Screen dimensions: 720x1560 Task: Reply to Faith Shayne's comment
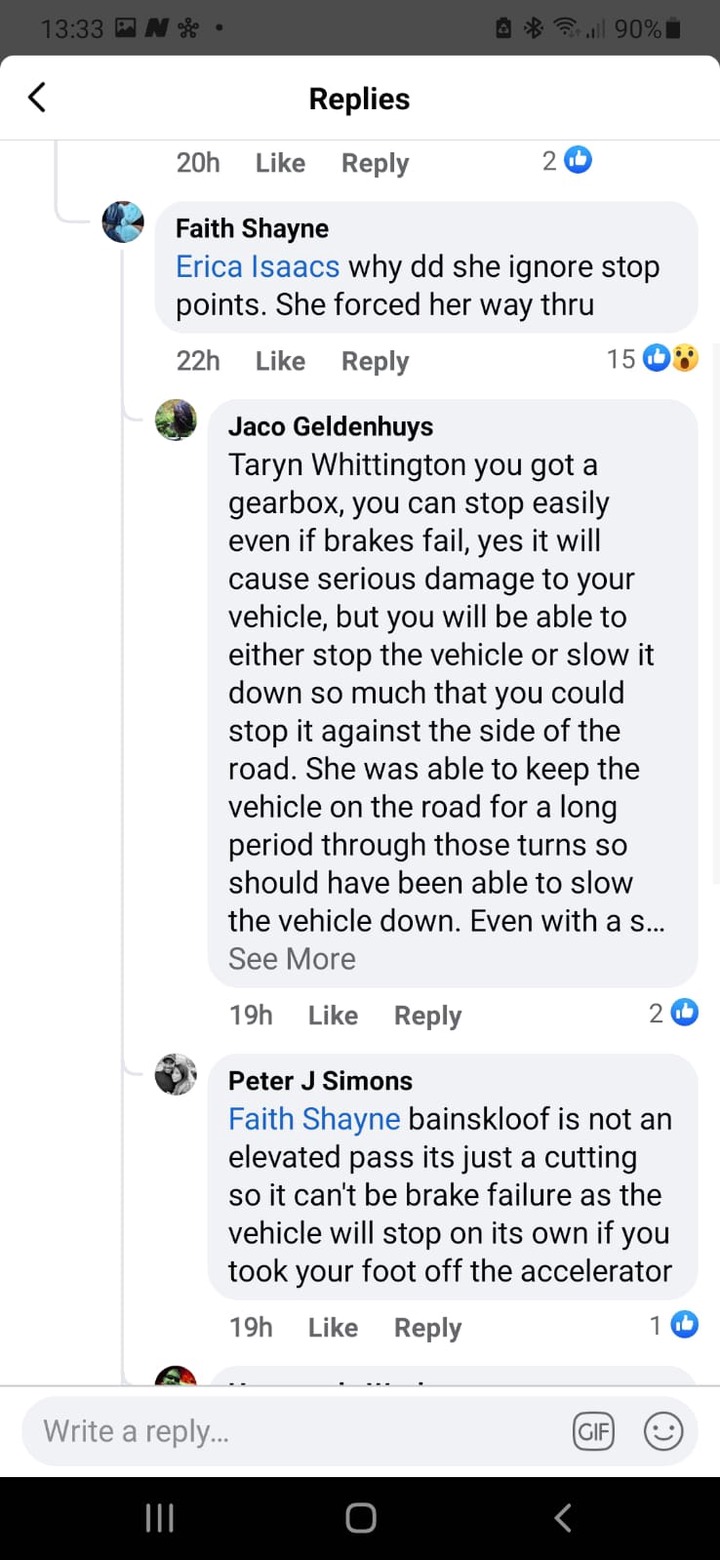click(375, 361)
